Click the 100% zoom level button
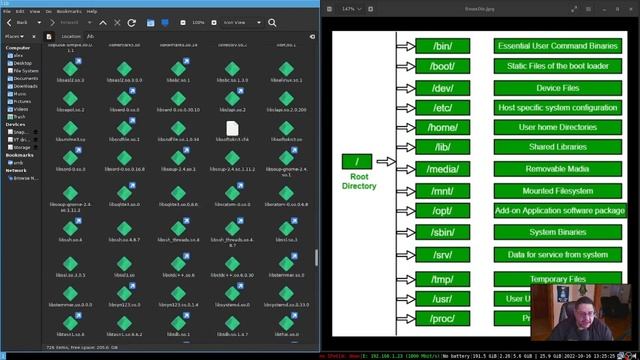 tap(198, 23)
